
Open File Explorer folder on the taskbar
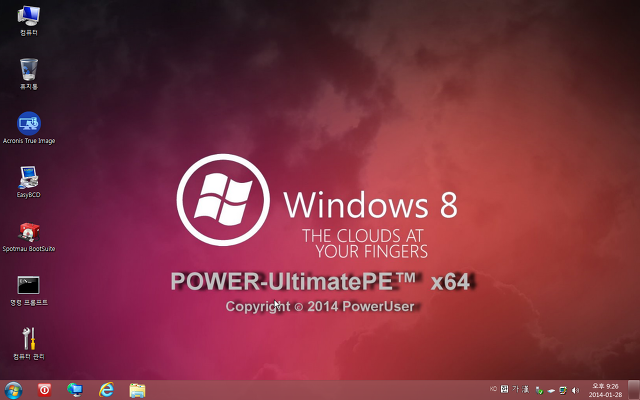138,390
